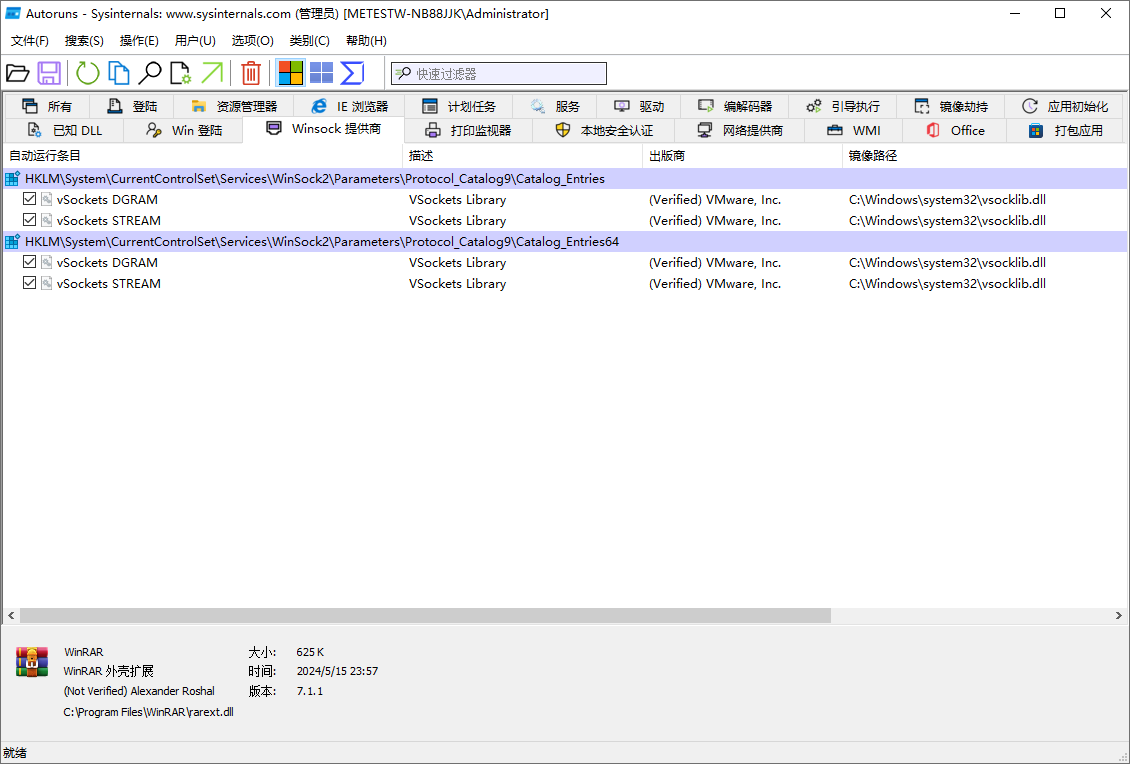The image size is (1130, 764).
Task: Switch to the 本地安全认证 tab
Action: coord(604,130)
